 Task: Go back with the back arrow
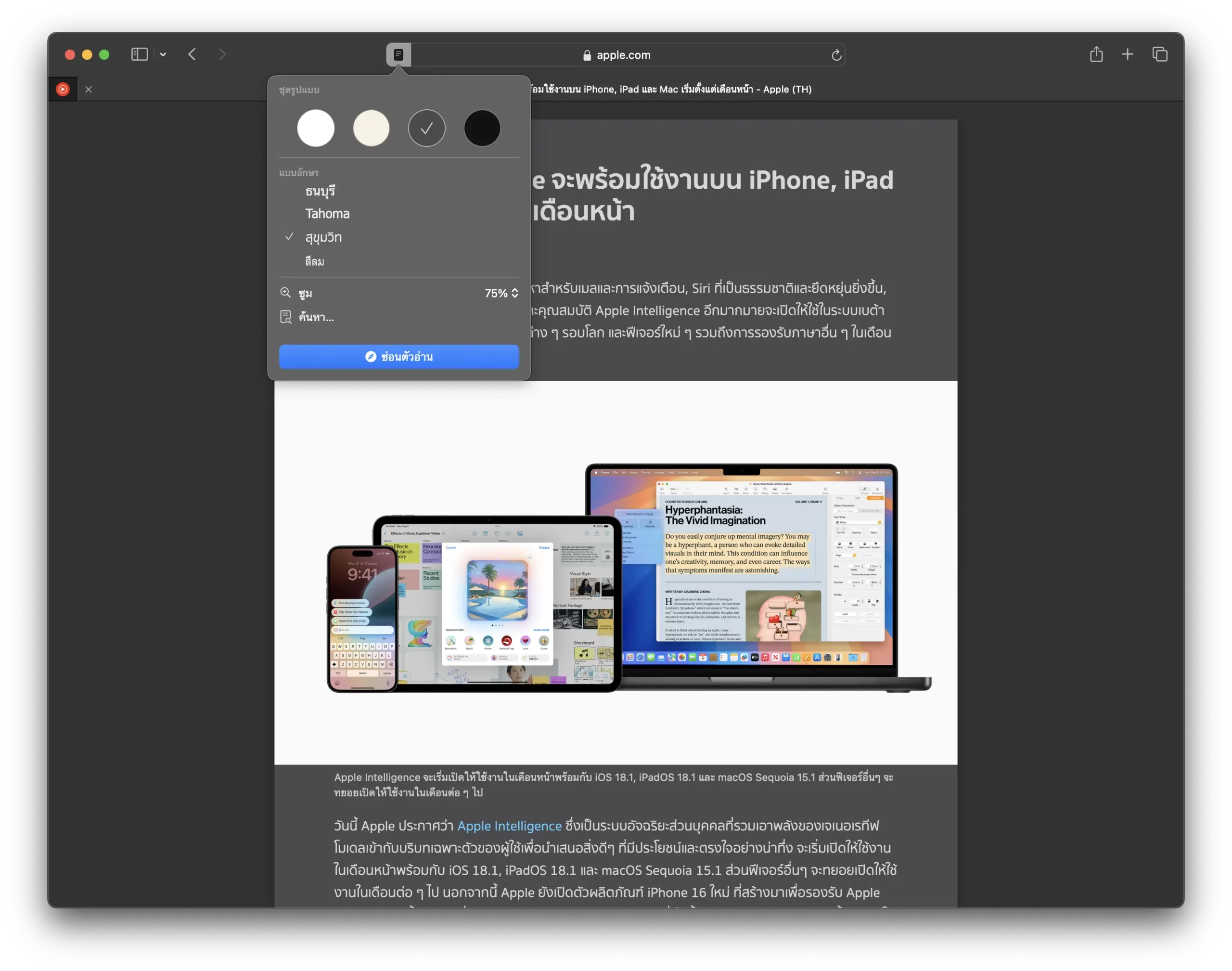tap(192, 54)
